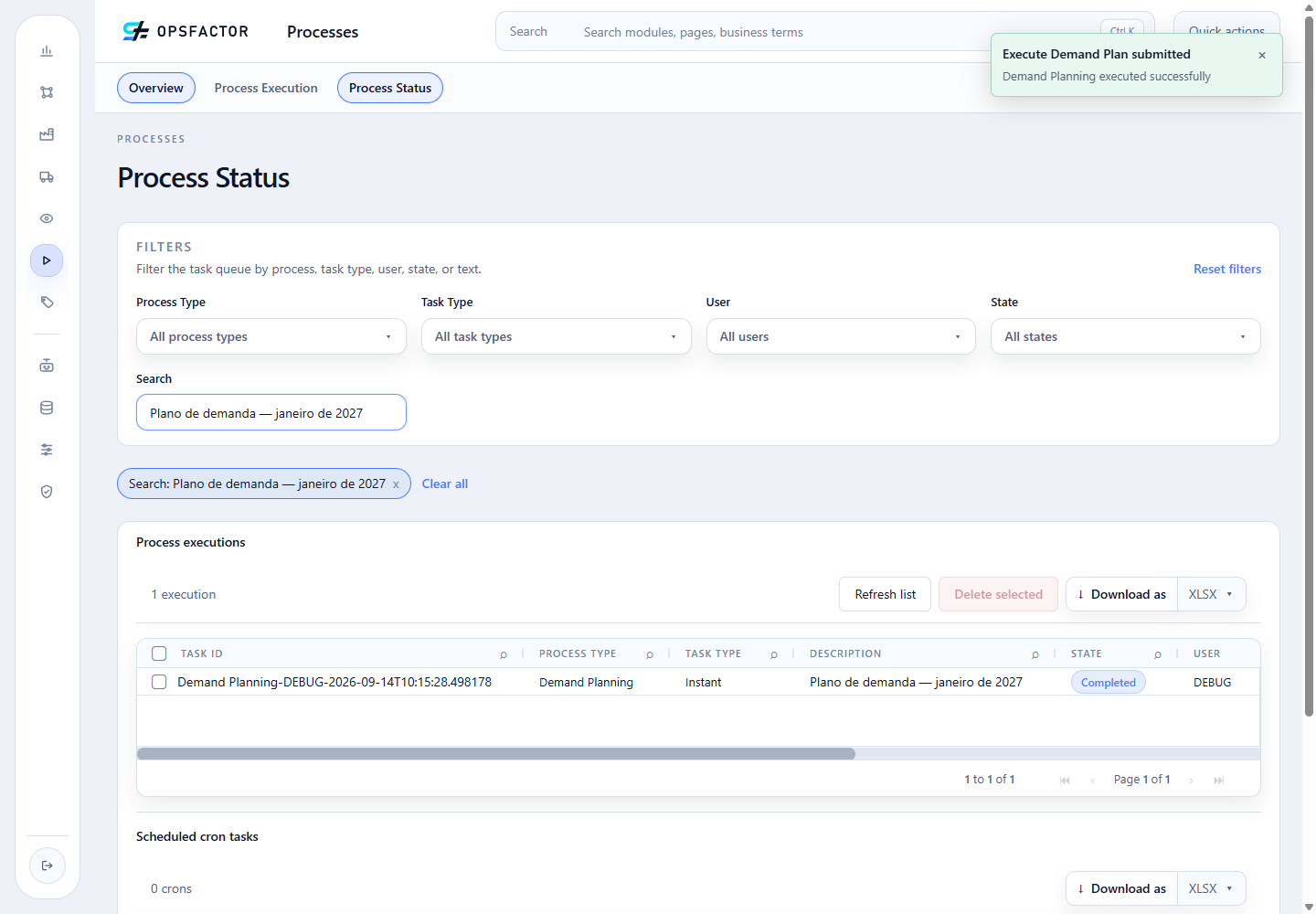
Task: Open the factory production sidebar icon
Action: point(47,134)
